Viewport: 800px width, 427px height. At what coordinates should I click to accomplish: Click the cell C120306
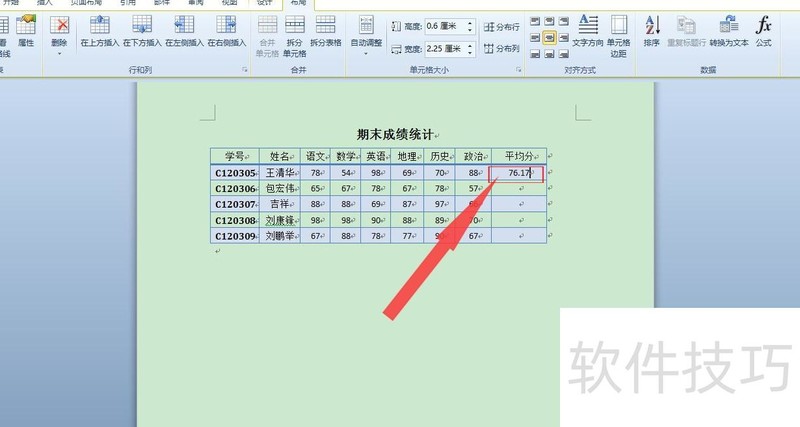(235, 189)
